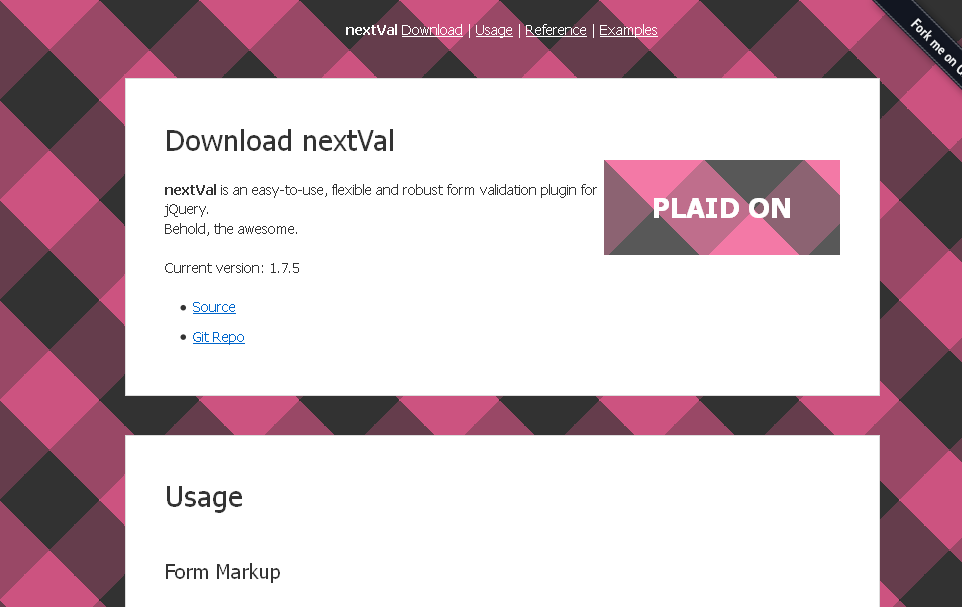Open the Reference navigation link

coord(556,30)
